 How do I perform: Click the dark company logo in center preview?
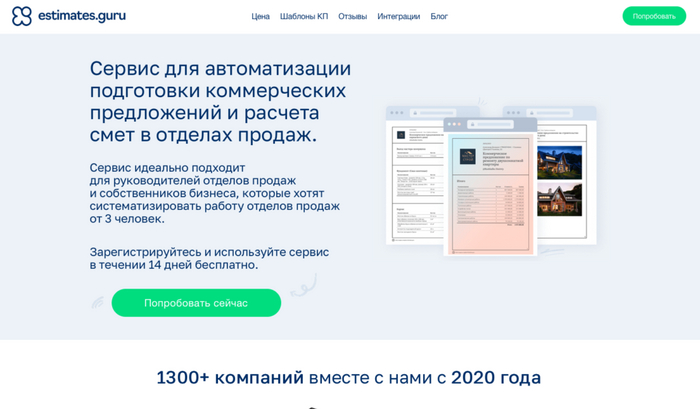coord(467,157)
